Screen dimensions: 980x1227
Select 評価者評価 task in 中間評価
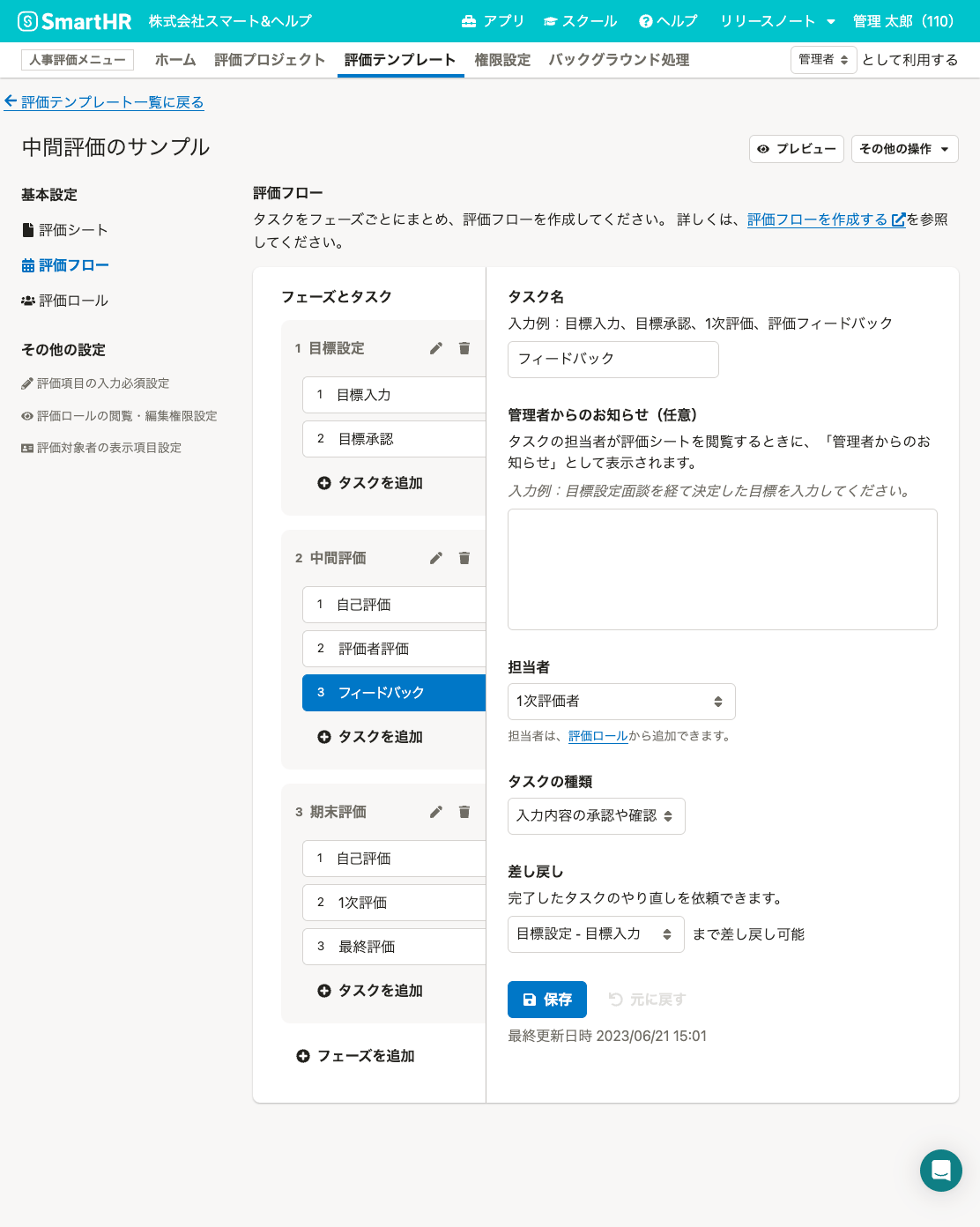coord(394,649)
